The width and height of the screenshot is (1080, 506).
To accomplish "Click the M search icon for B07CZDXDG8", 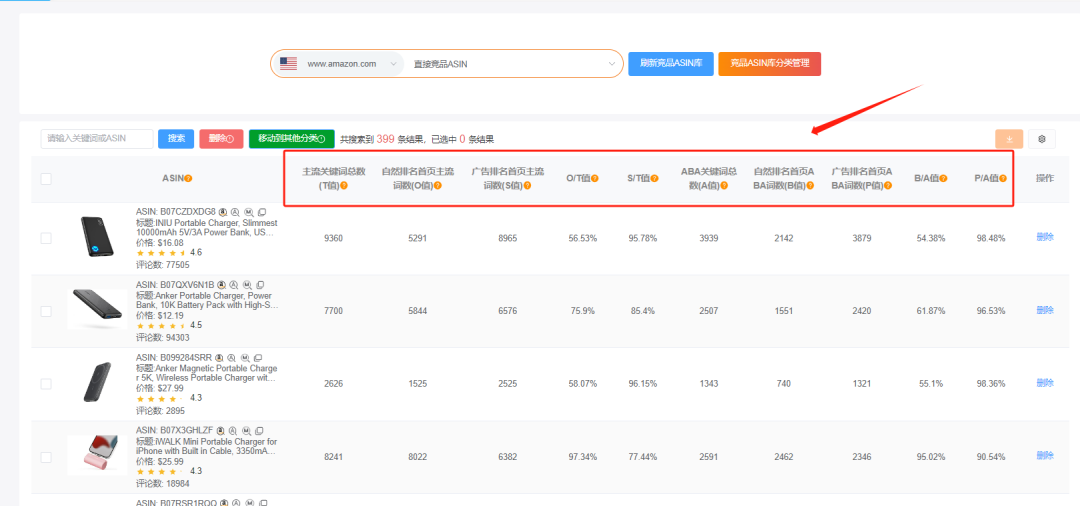I will (x=249, y=211).
